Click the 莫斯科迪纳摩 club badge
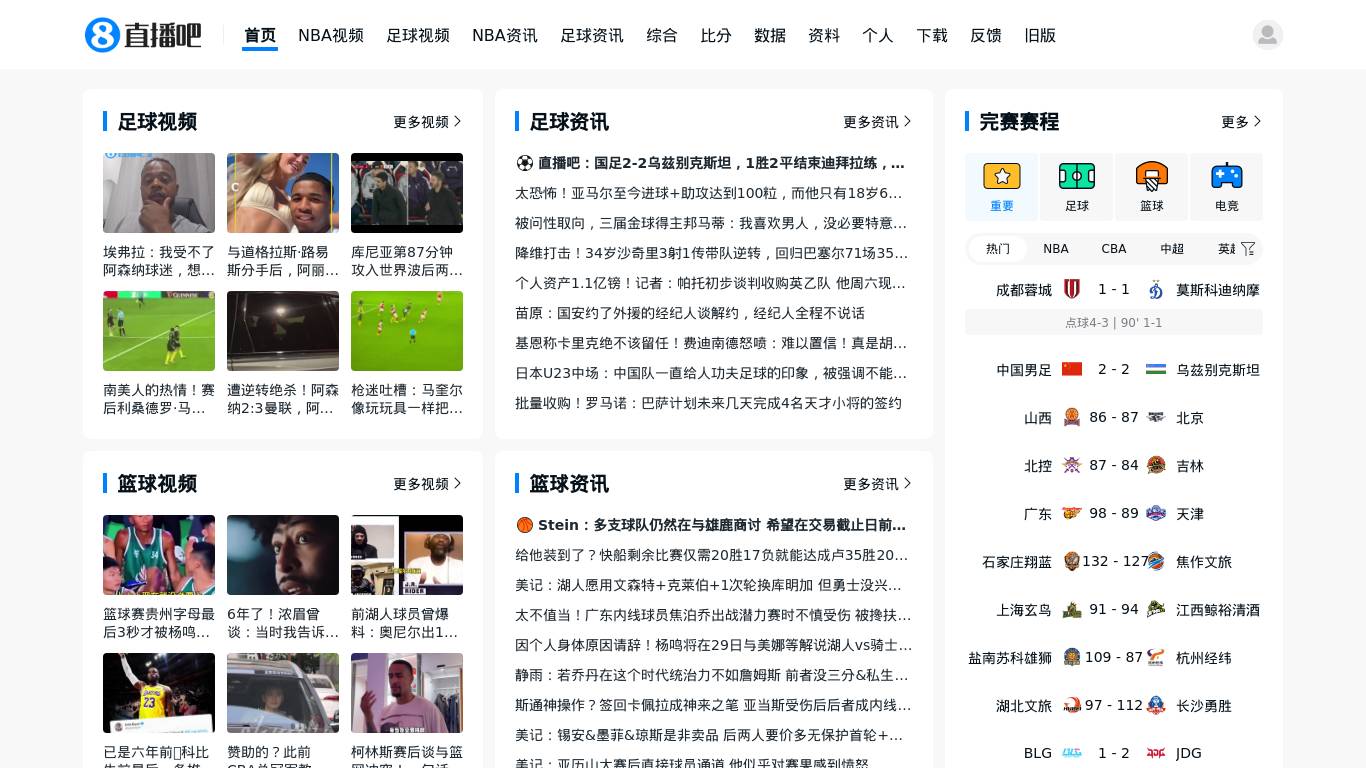1366x768 pixels. [1156, 289]
